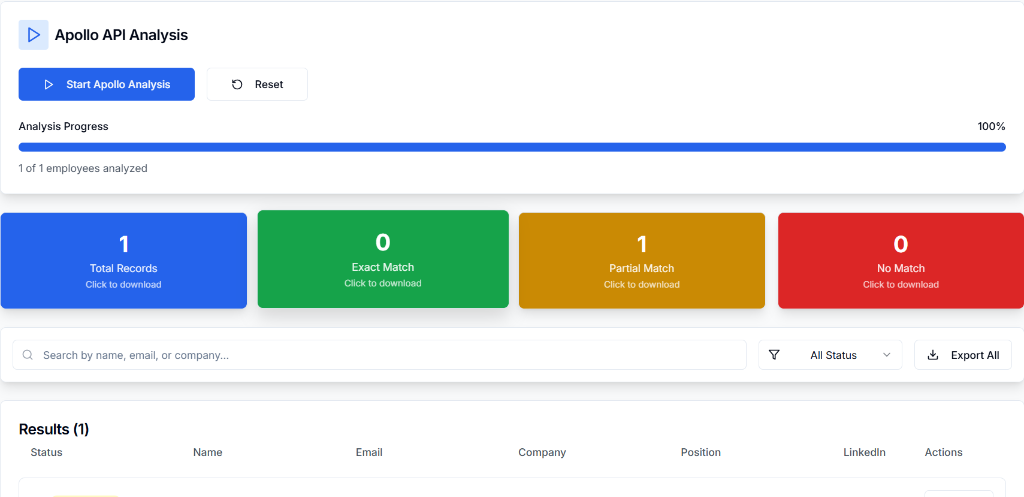Click the Analysis Progress bar
Viewport: 1024px width, 497px height.
click(512, 147)
